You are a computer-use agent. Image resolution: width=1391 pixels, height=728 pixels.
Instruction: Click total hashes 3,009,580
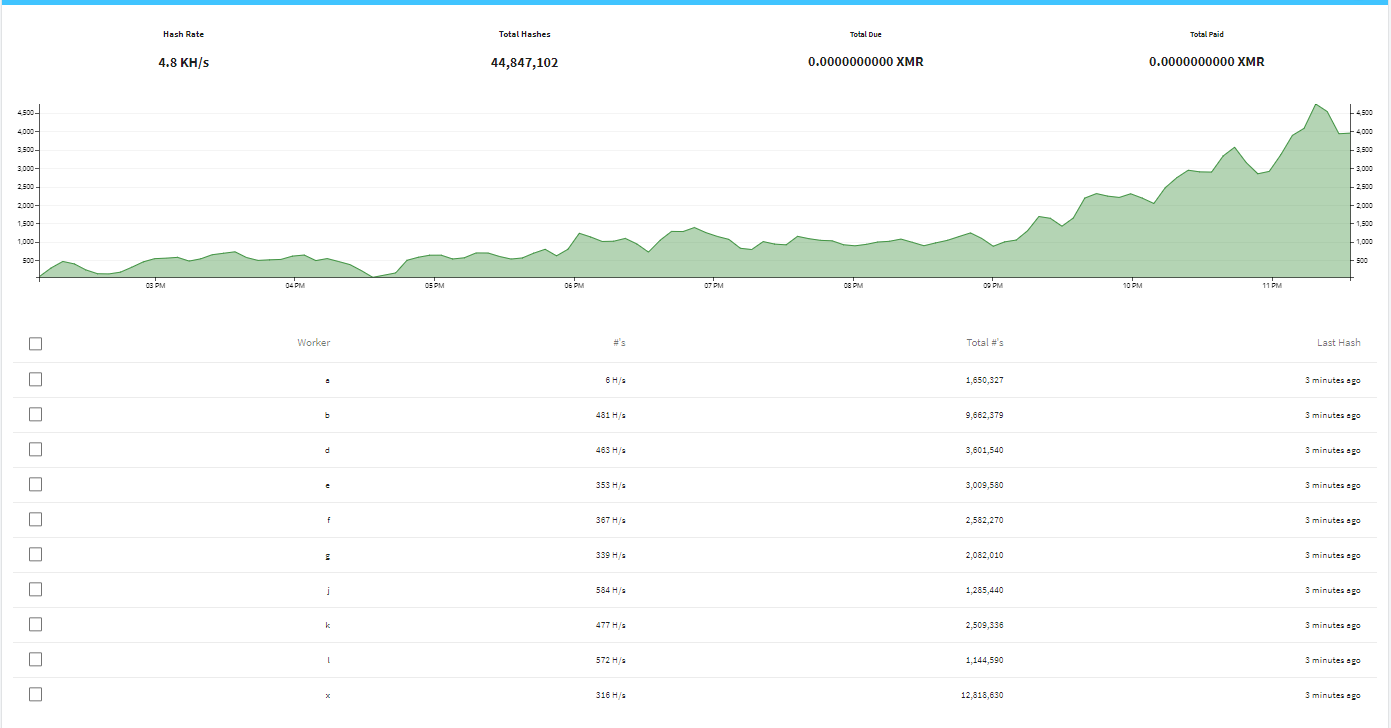coord(985,485)
